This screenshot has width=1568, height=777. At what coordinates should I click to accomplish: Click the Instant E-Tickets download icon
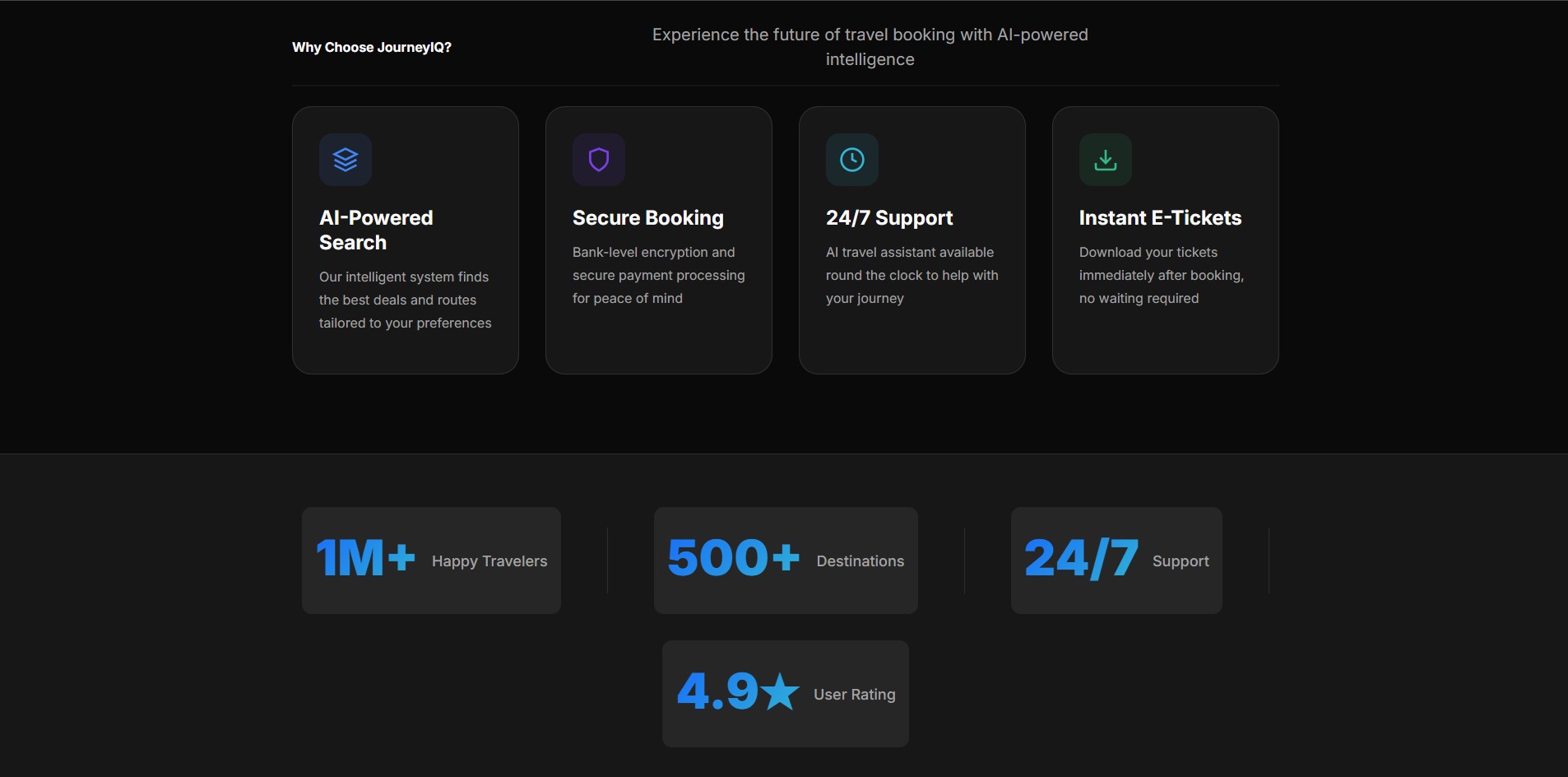point(1106,160)
